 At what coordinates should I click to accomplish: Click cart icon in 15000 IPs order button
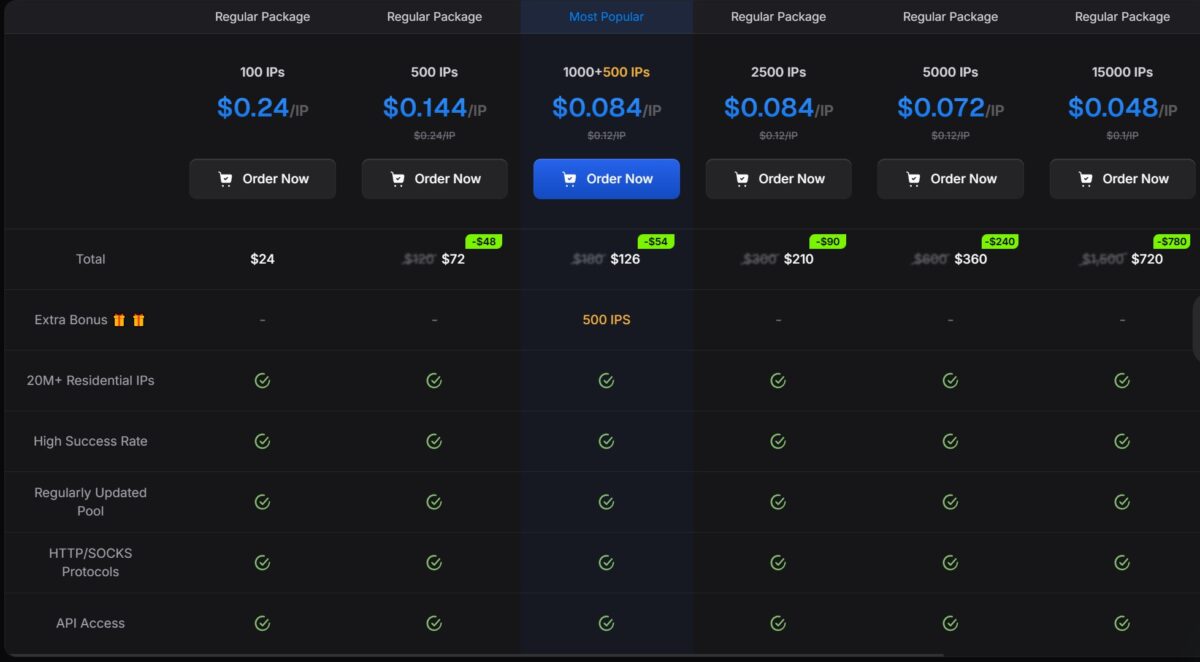(1085, 179)
